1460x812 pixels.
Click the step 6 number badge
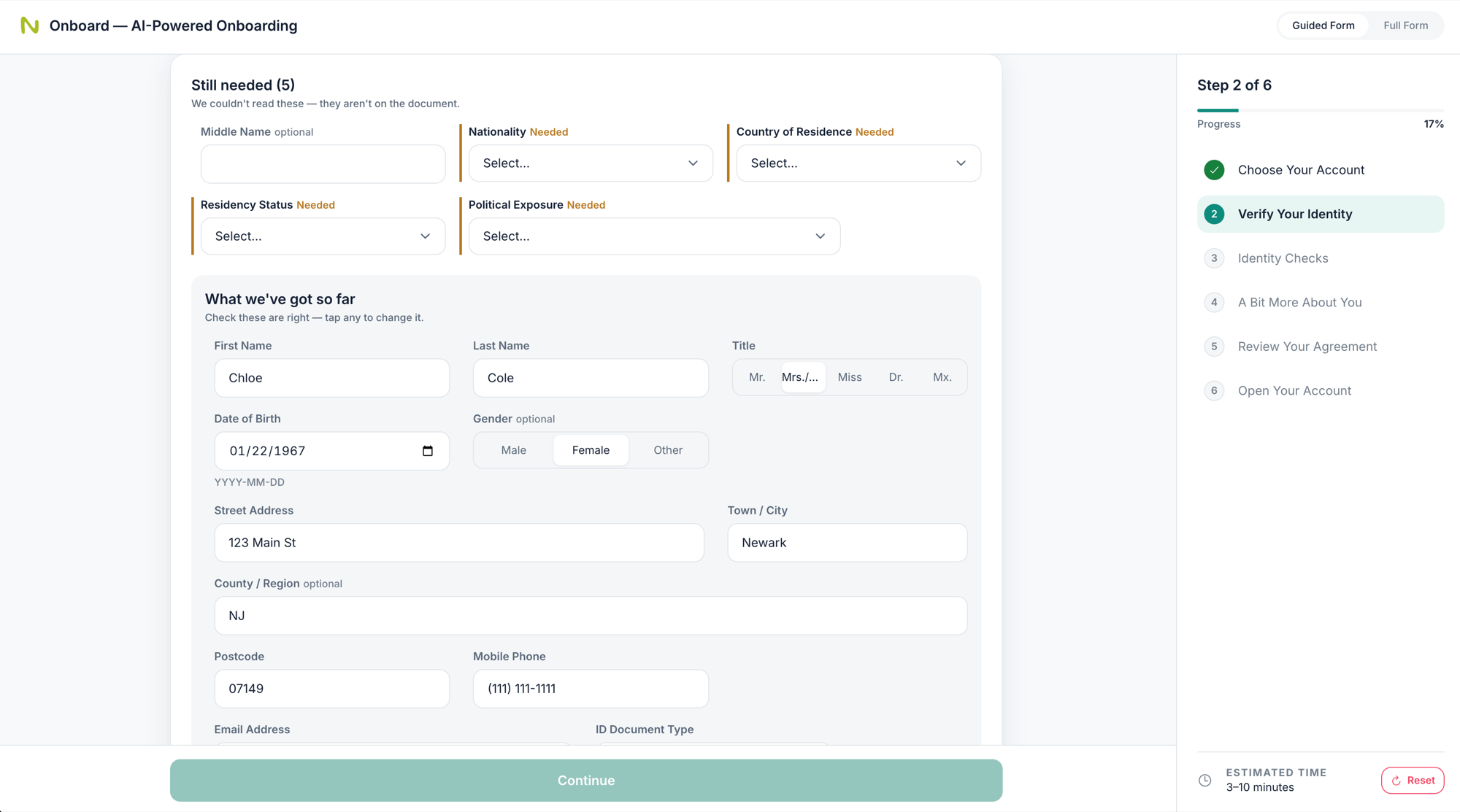click(x=1214, y=391)
